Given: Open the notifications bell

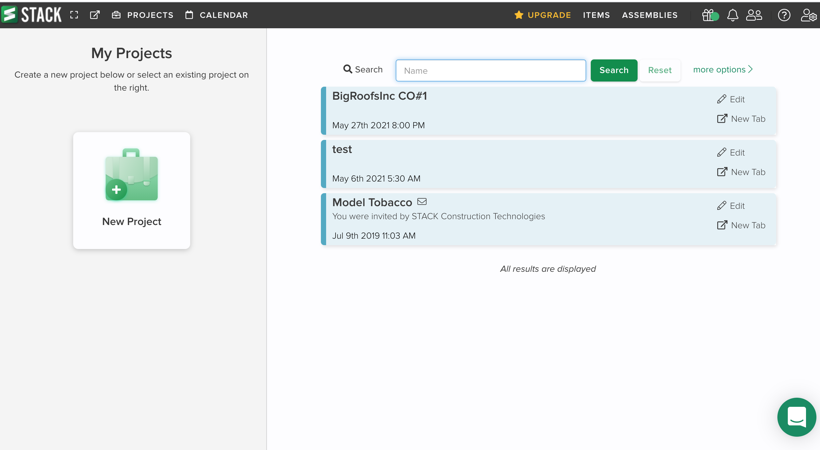Looking at the screenshot, I should pos(733,15).
